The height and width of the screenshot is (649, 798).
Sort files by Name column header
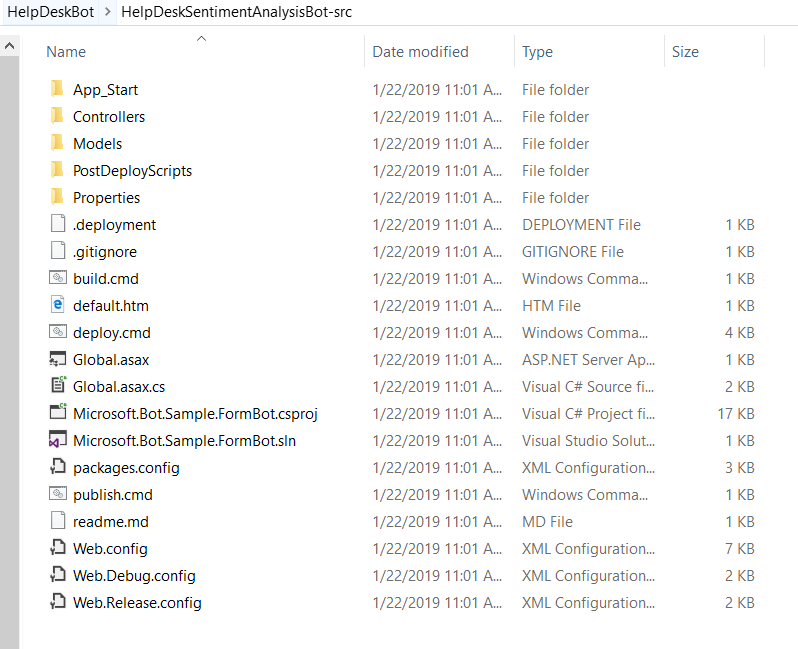(x=66, y=52)
